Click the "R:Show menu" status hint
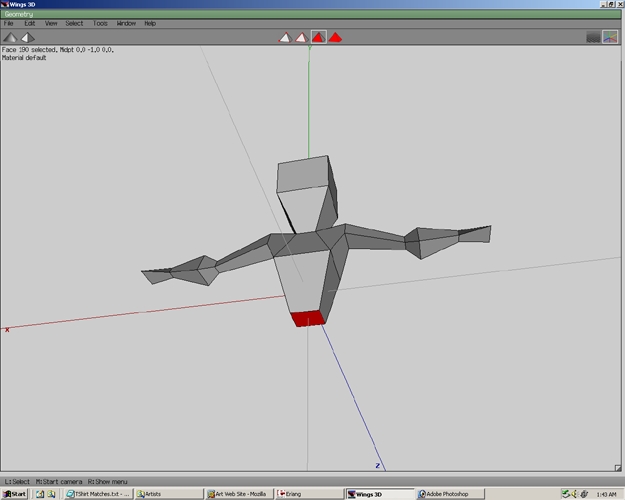 pyautogui.click(x=108, y=482)
